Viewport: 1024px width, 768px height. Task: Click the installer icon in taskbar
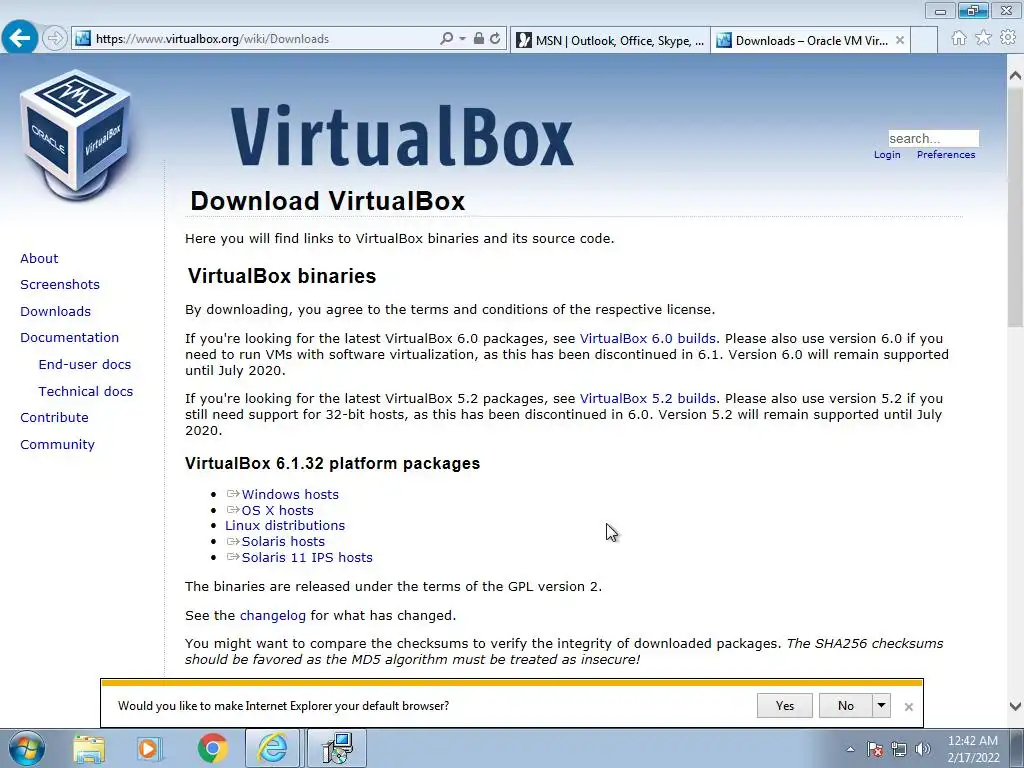coord(337,748)
